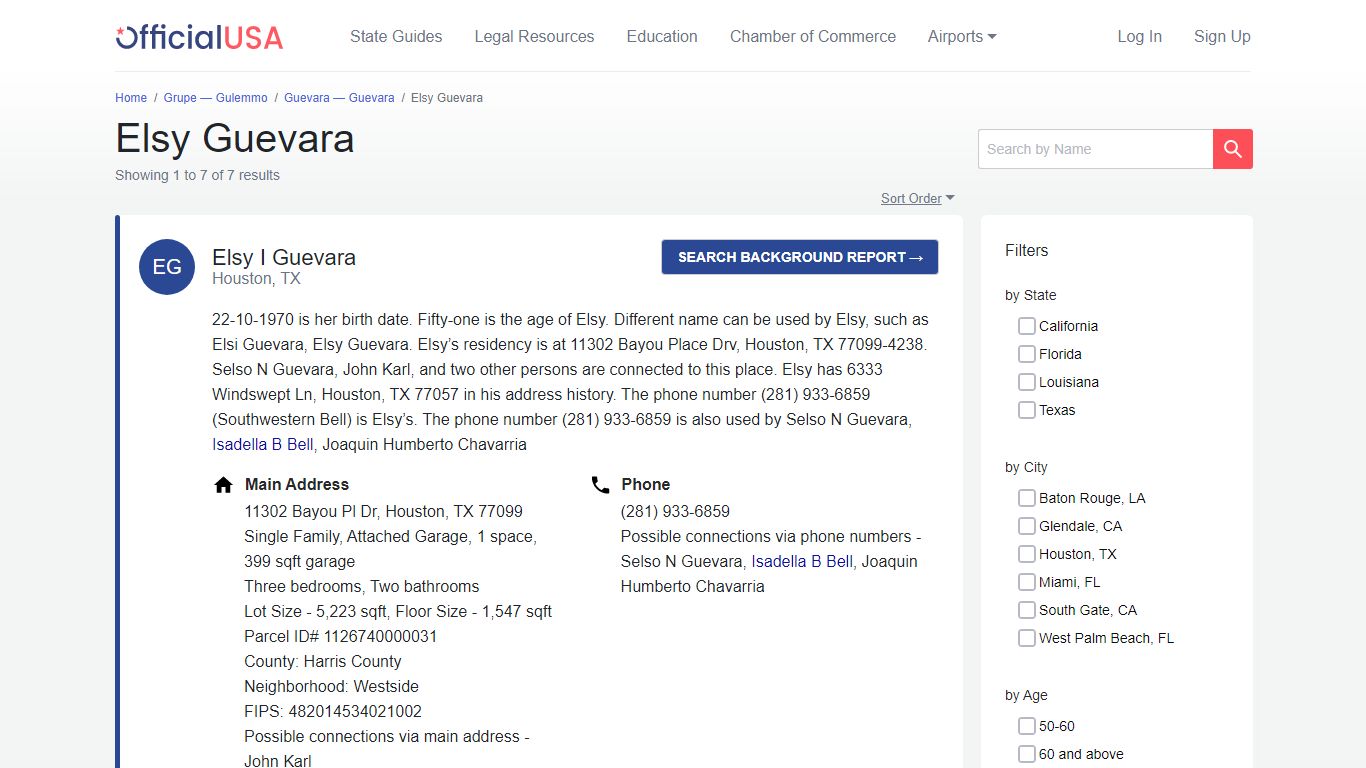Enable the Texas state filter

point(1026,410)
